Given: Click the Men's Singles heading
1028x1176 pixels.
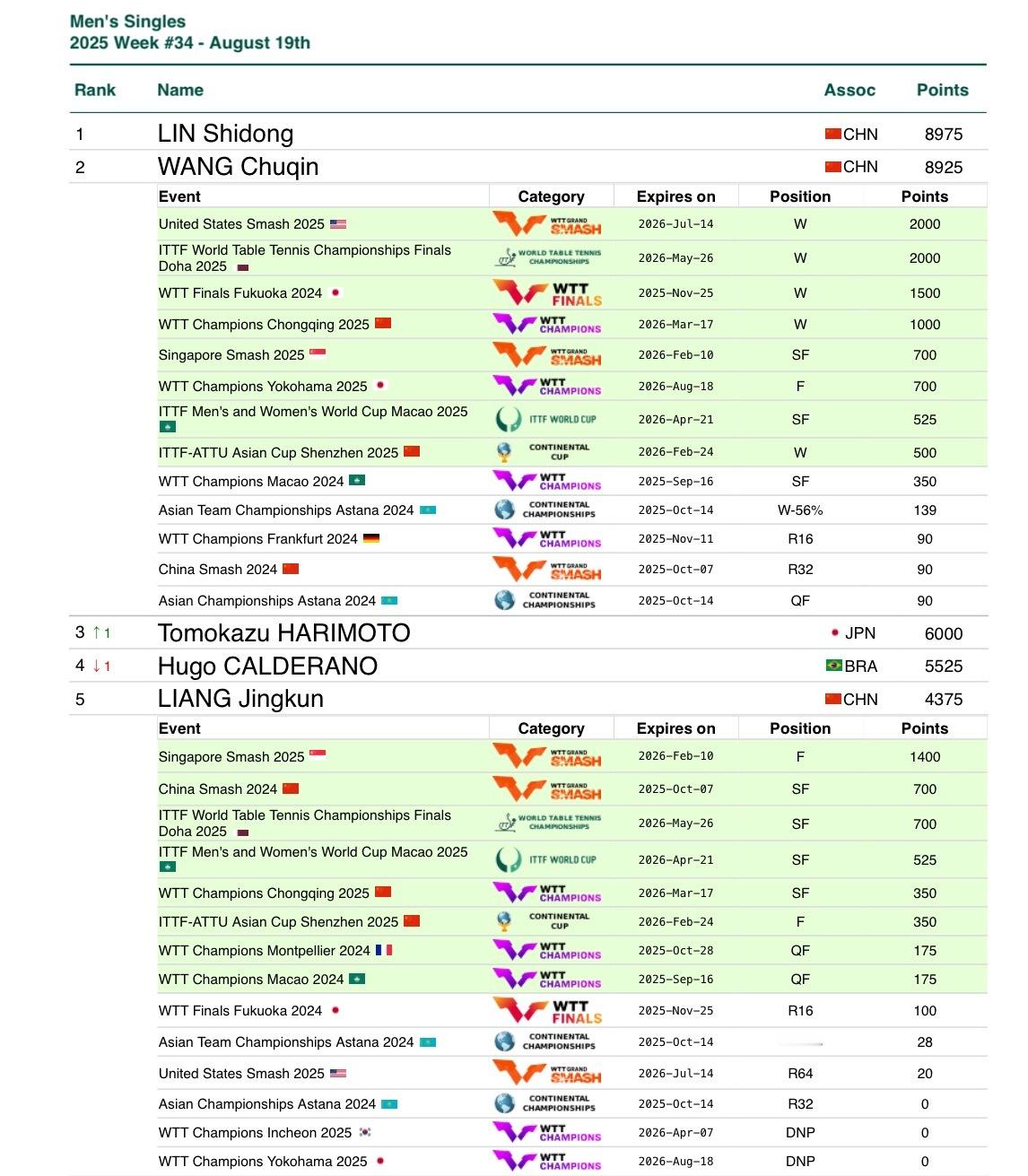Looking at the screenshot, I should click(x=127, y=22).
